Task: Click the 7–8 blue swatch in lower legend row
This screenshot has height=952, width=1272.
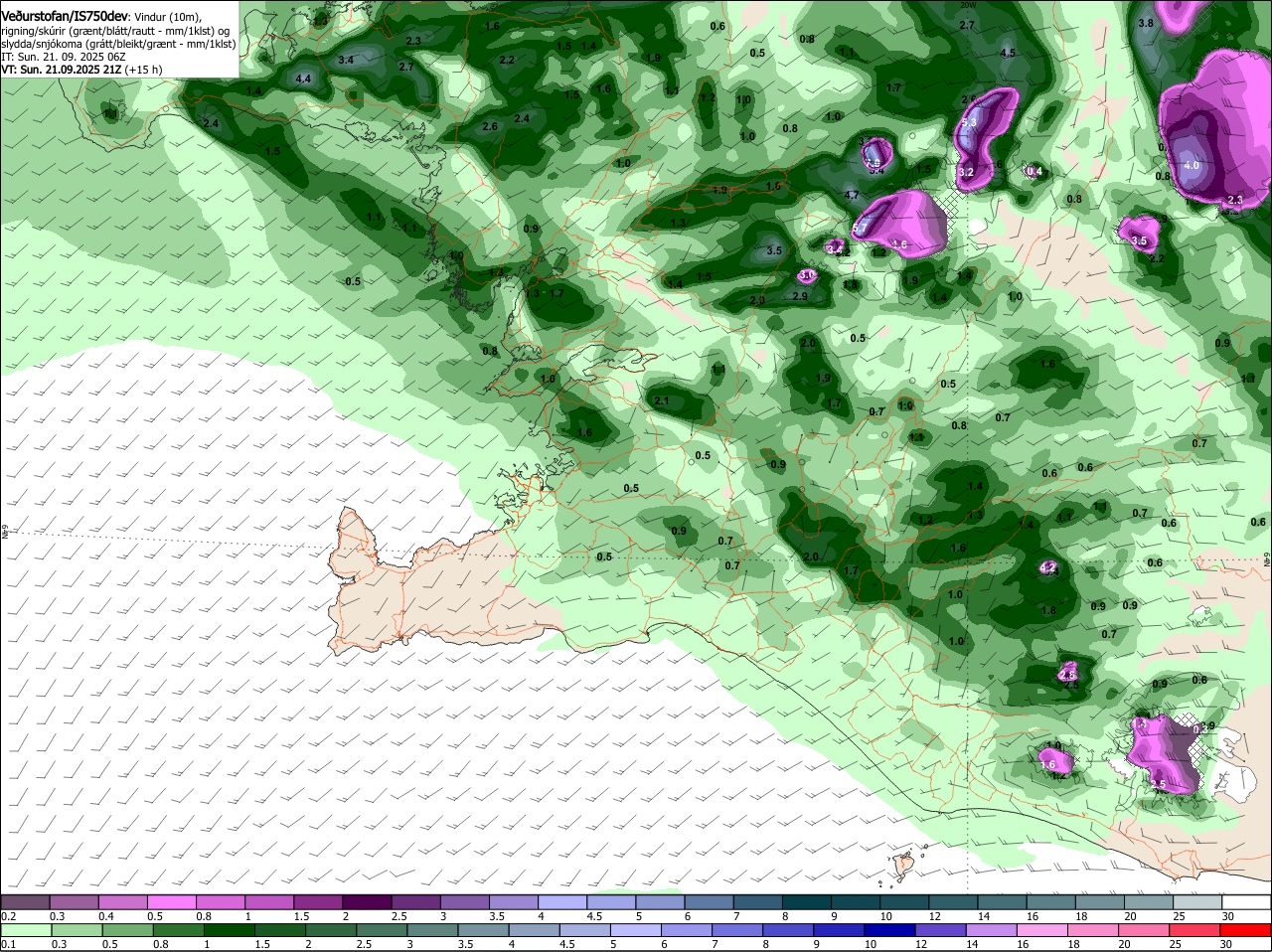Action: click(740, 929)
